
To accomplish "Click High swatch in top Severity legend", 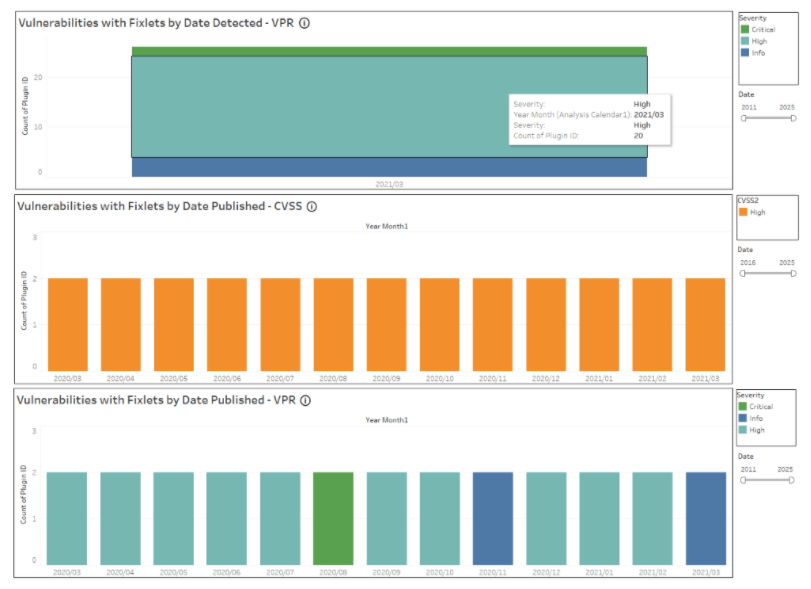I will (x=745, y=41).
